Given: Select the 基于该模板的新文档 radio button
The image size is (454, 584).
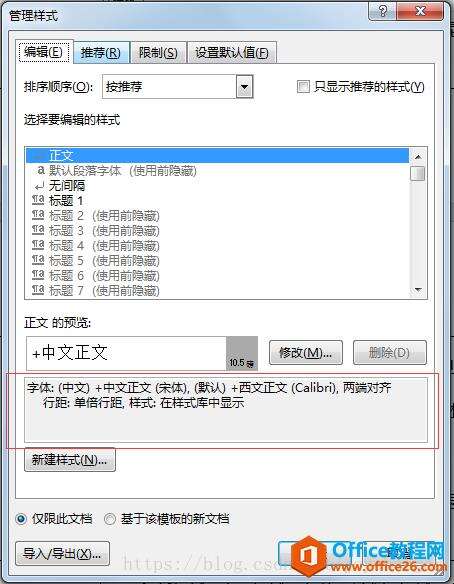Looking at the screenshot, I should click(x=110, y=519).
